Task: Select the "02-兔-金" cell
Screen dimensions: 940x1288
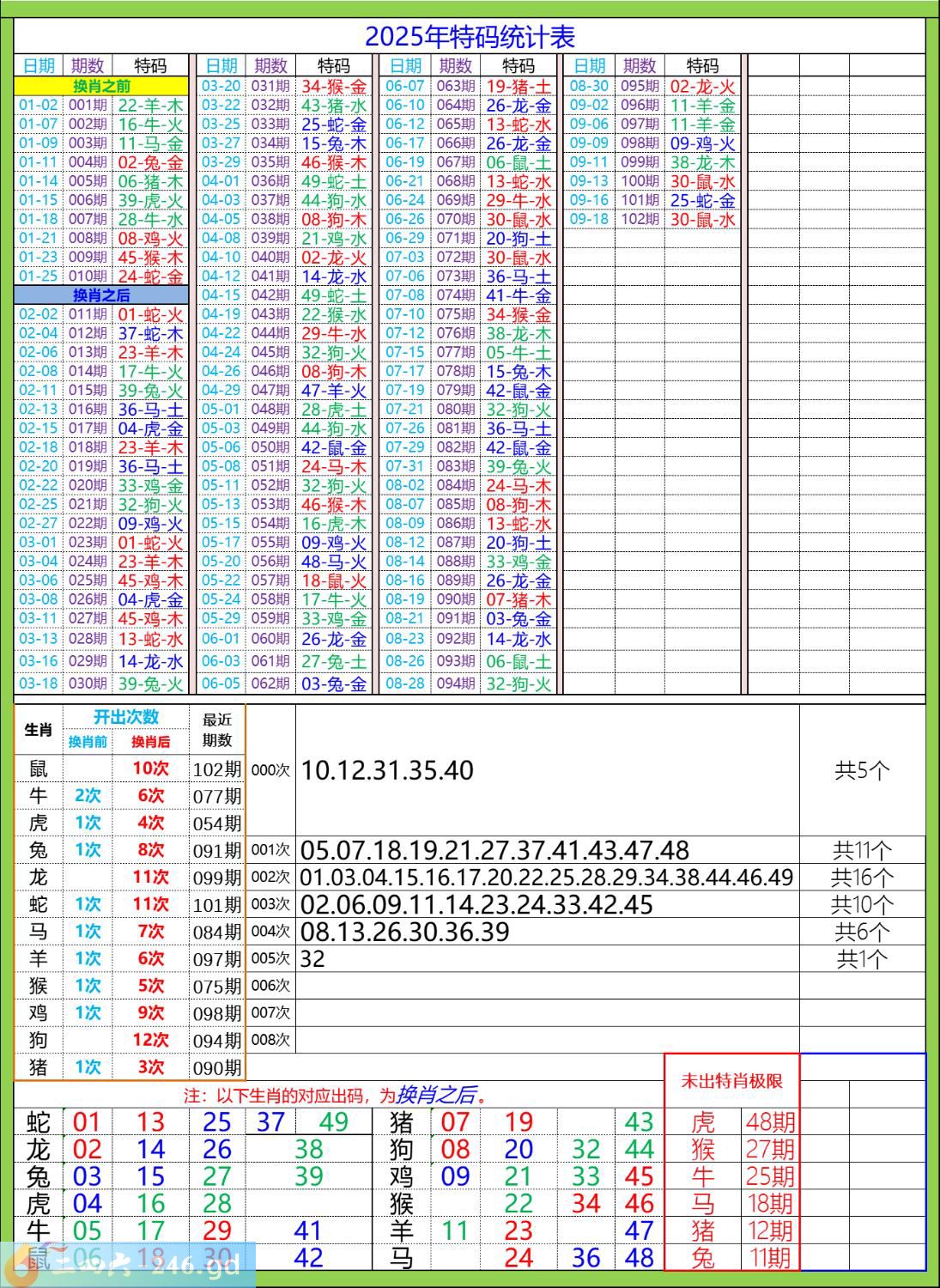Action: pyautogui.click(x=150, y=162)
